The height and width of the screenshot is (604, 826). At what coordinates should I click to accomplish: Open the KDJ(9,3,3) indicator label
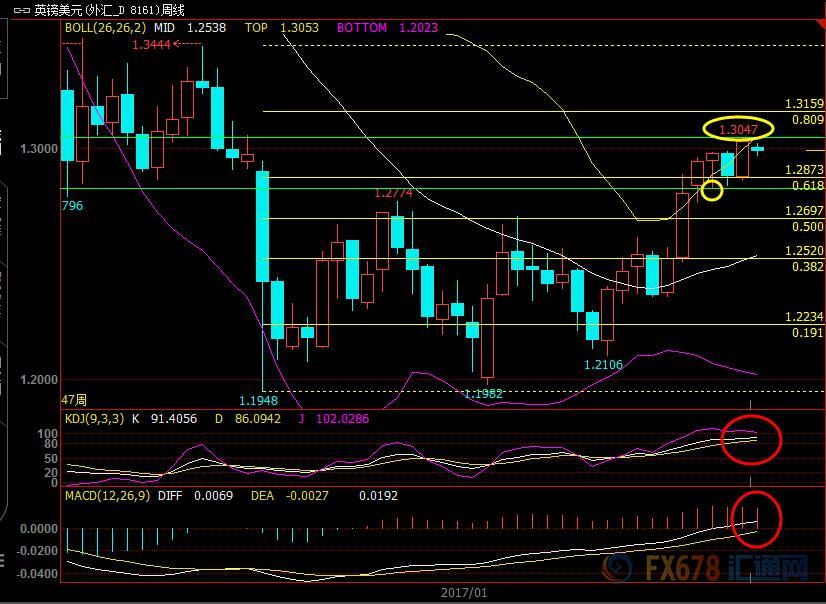[95, 419]
